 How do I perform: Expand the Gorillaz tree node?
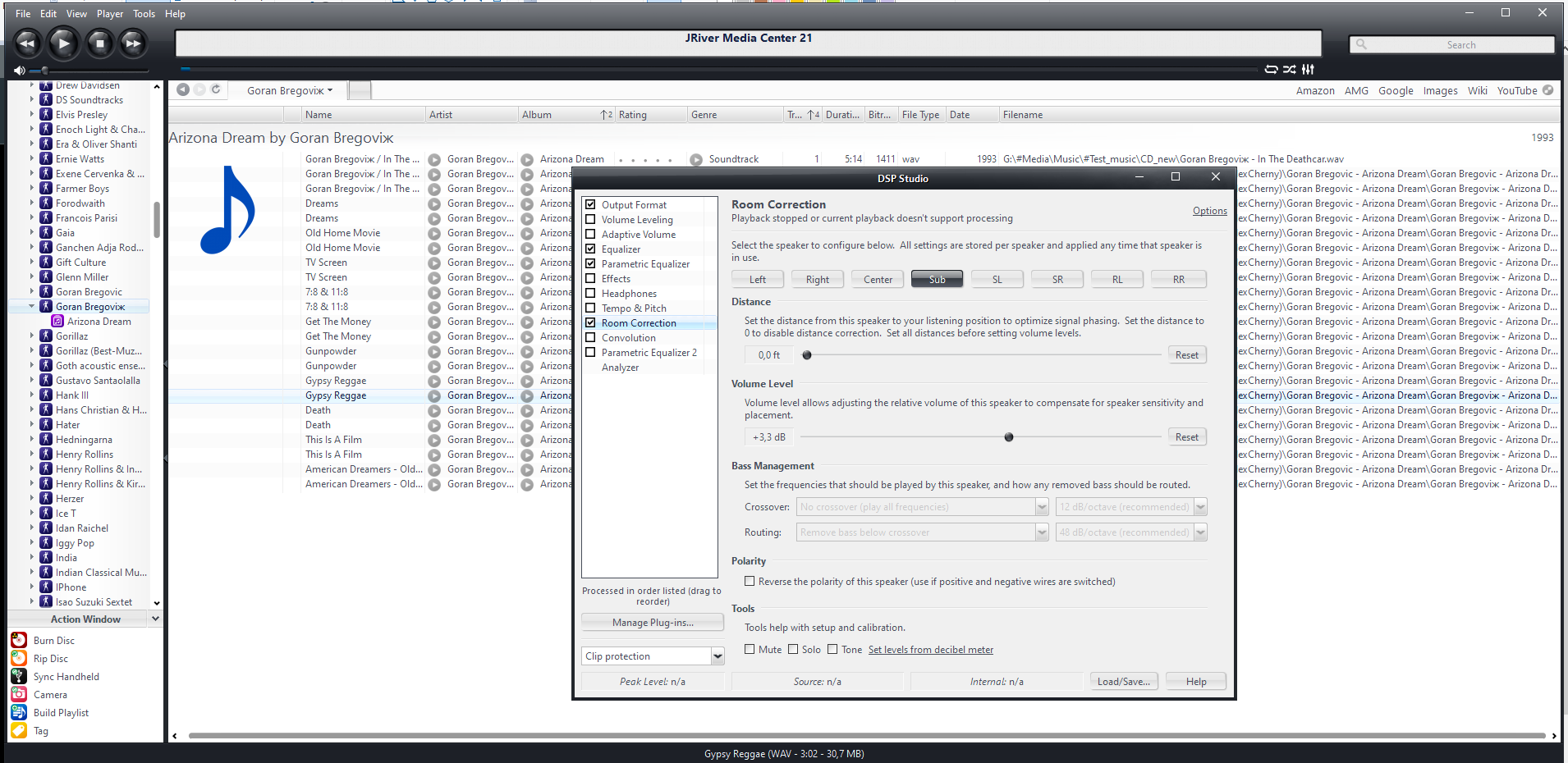click(x=32, y=336)
